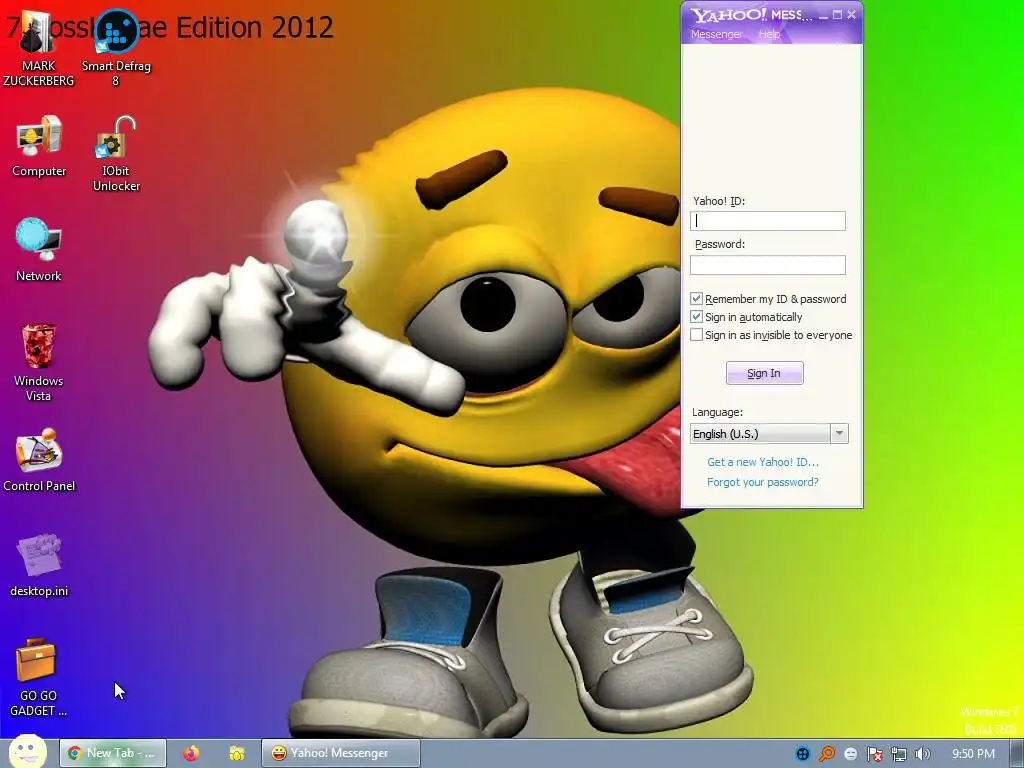This screenshot has width=1024, height=768.
Task: Select the GO GO GADGET briefcase icon
Action: 39,678
